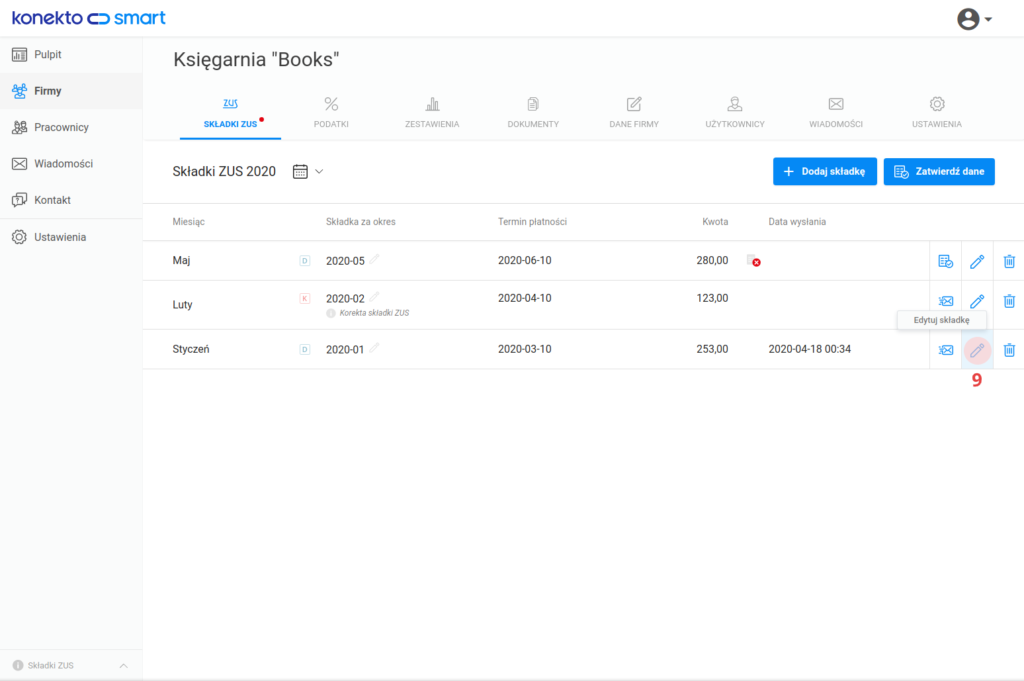1024x681 pixels.
Task: Click the Styczeń month cell
Action: pyautogui.click(x=191, y=349)
